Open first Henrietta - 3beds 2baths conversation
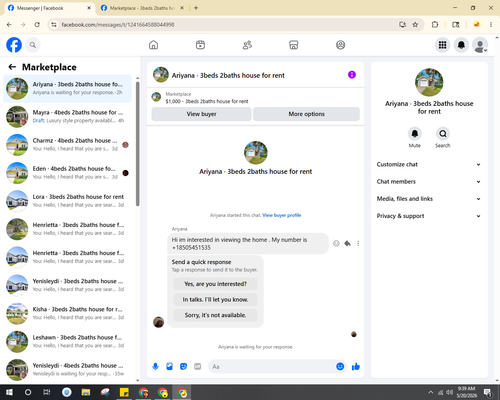Image resolution: width=500 pixels, height=400 pixels. click(68, 229)
